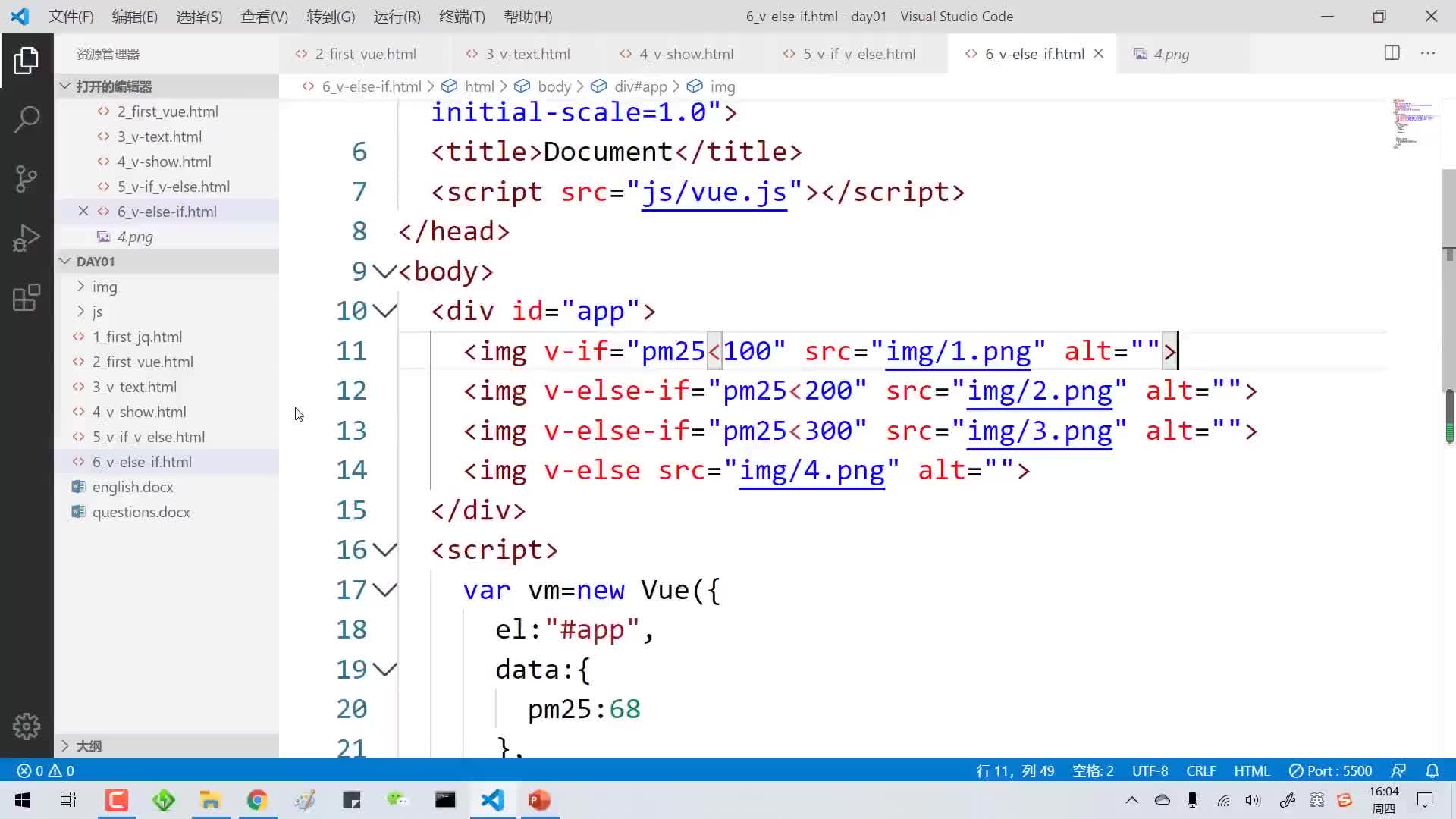
Task: Follow the img/3.png link on line 13
Action: 1040,431
